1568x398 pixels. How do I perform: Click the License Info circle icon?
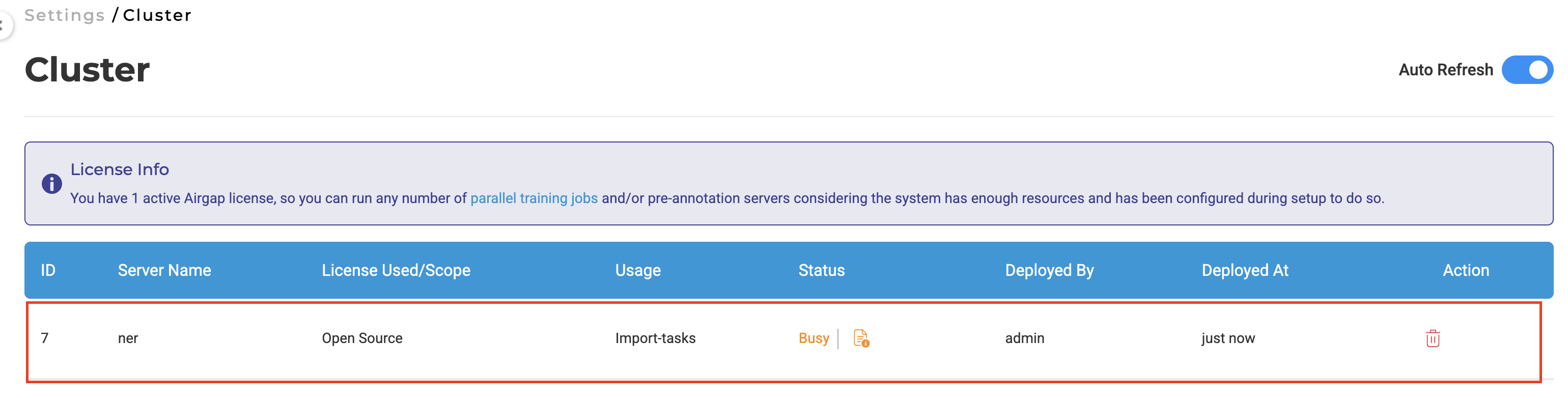tap(52, 183)
